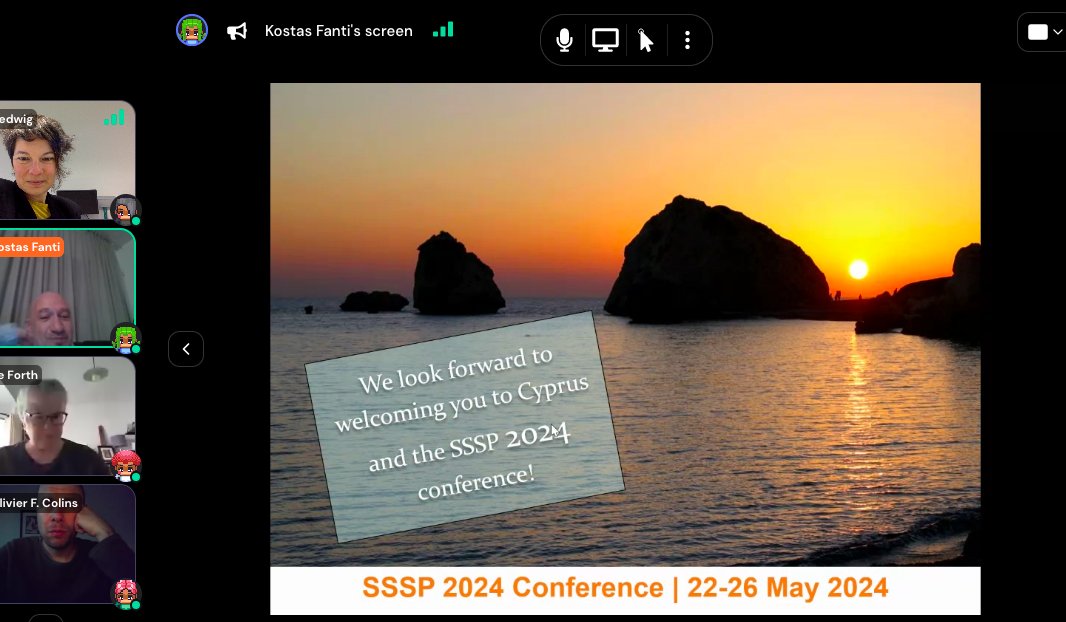Click Kostas Fanti's avatar in header
Screen dimensions: 1066x622
[x=192, y=31]
